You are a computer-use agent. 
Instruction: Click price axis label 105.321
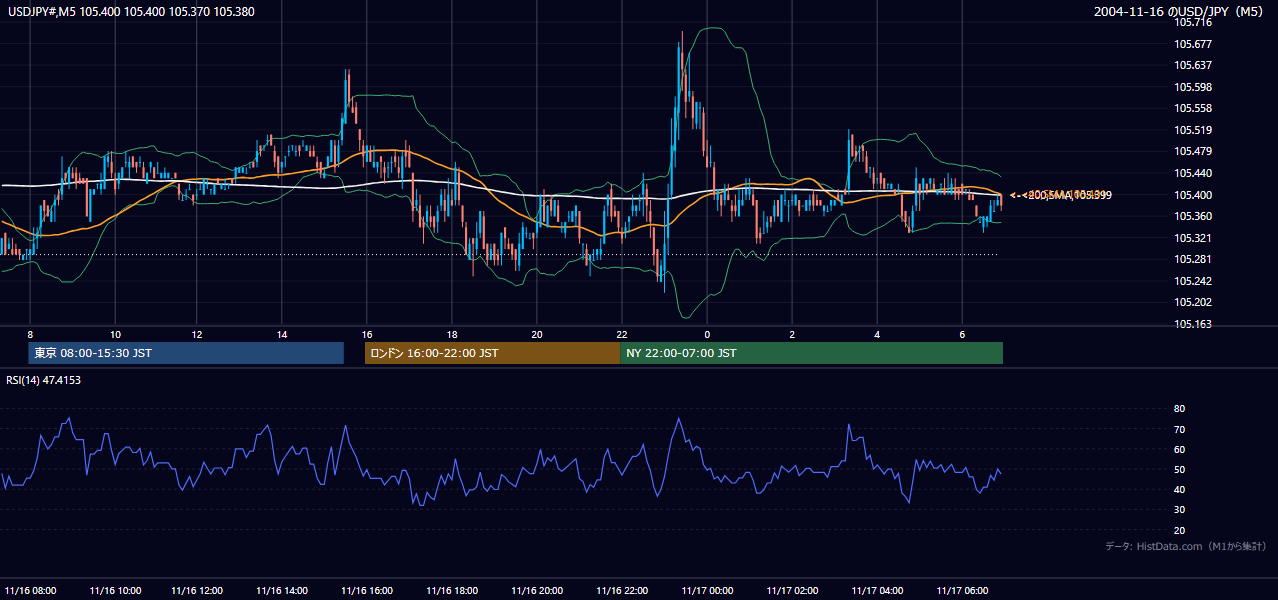pos(1192,238)
